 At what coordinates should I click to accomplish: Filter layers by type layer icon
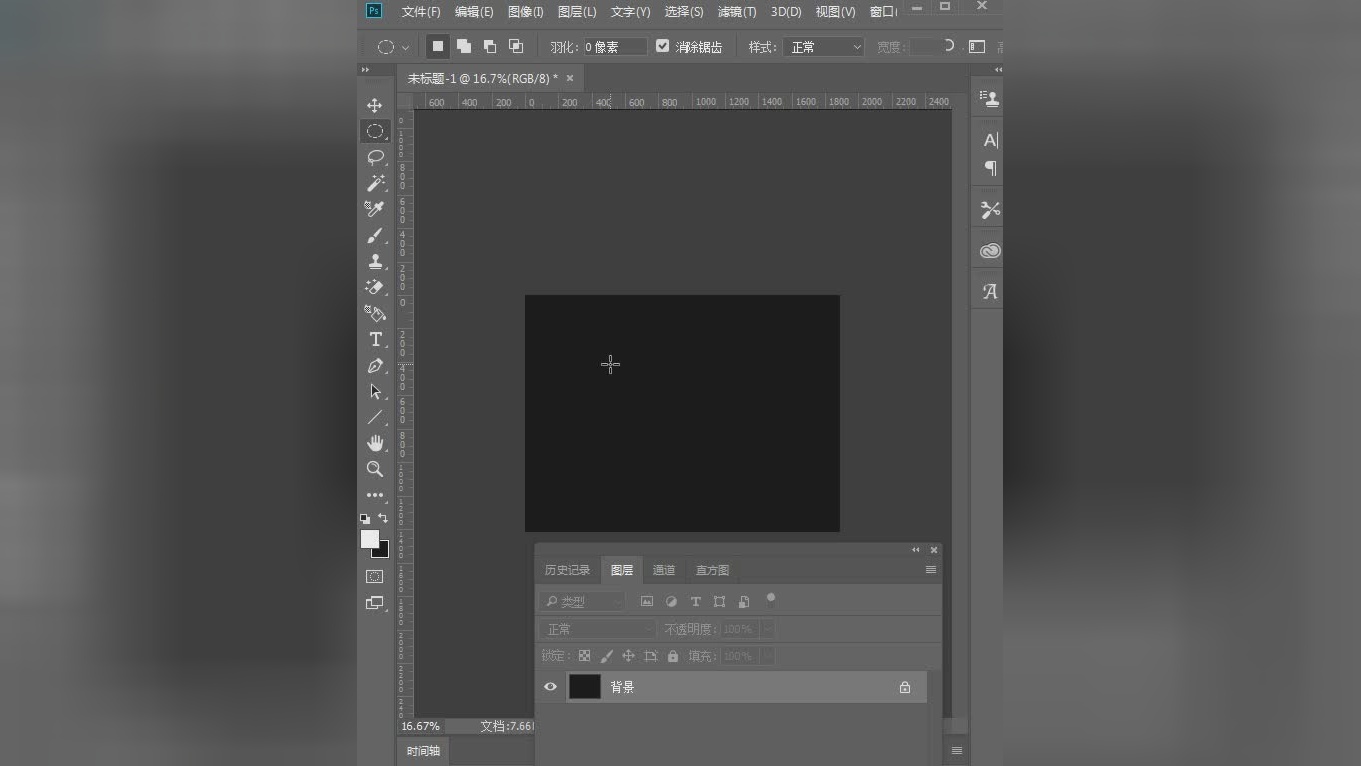(x=696, y=601)
